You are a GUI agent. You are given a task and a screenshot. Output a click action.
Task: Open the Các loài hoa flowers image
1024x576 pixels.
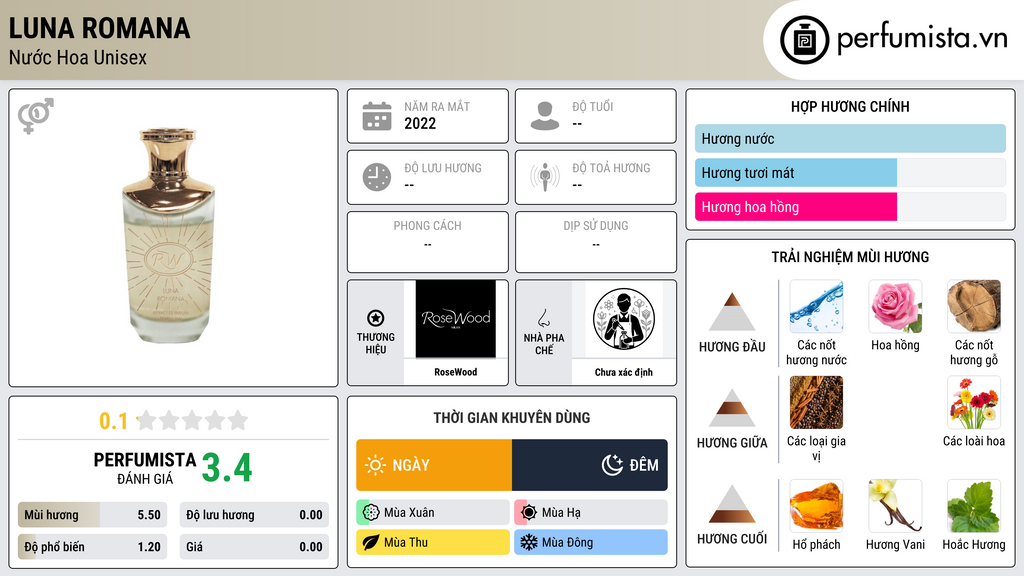click(x=974, y=402)
